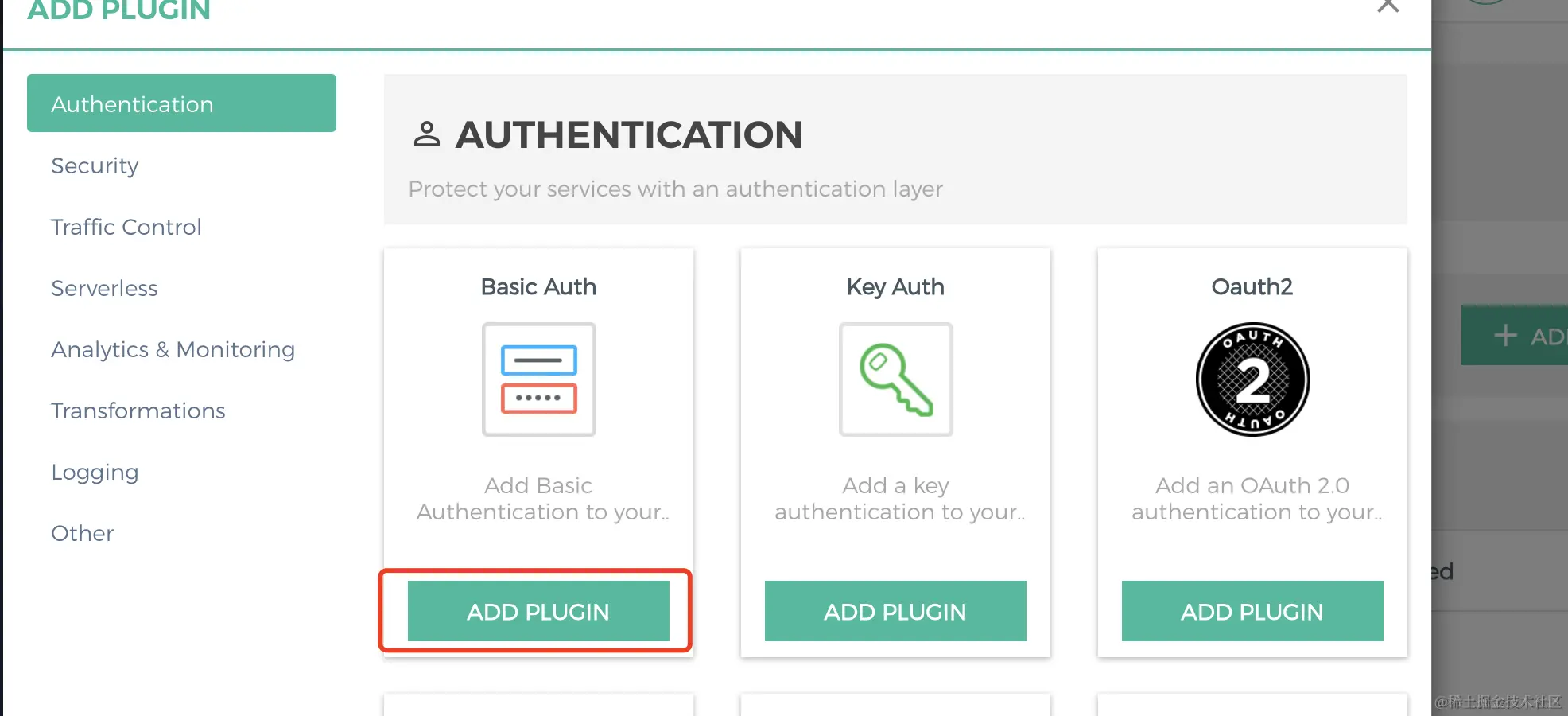Click the user icon beside the AUTHENTICATION heading
The width and height of the screenshot is (1568, 716).
coord(427,134)
